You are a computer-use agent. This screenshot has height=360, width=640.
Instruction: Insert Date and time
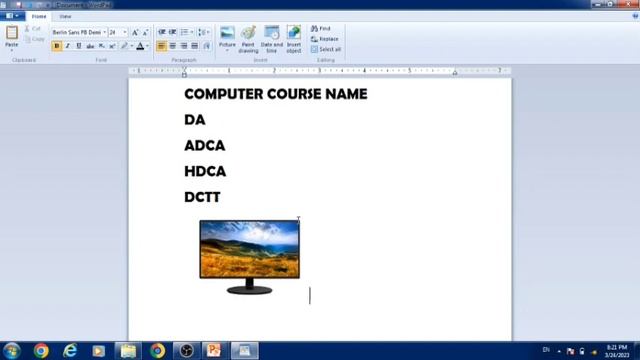[271, 39]
